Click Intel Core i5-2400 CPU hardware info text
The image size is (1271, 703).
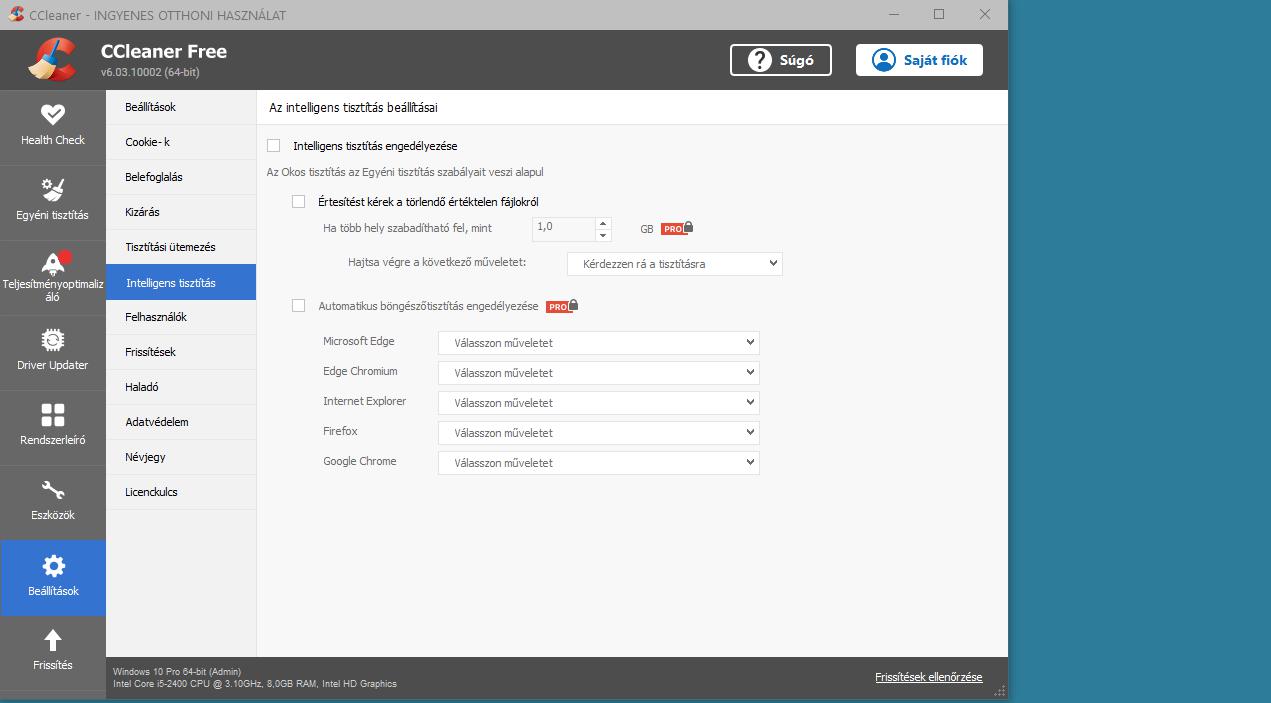pos(255,684)
